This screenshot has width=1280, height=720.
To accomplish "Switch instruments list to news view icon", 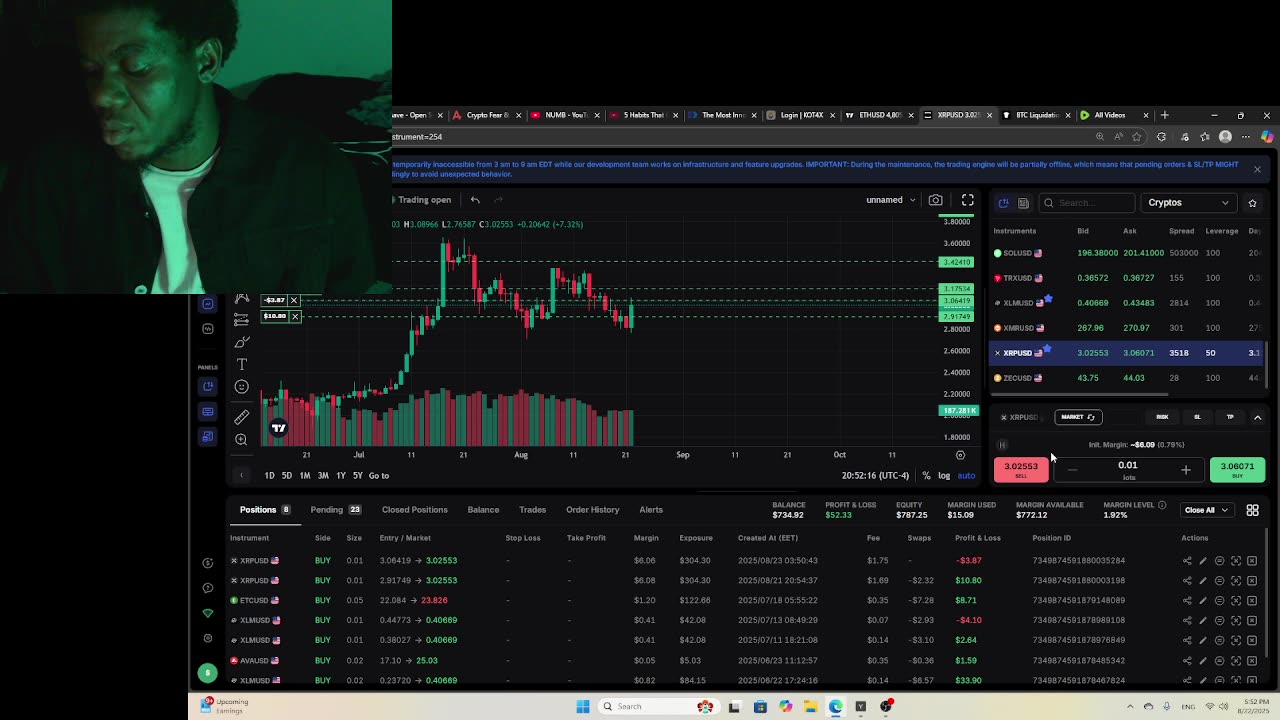I will 1023,203.
